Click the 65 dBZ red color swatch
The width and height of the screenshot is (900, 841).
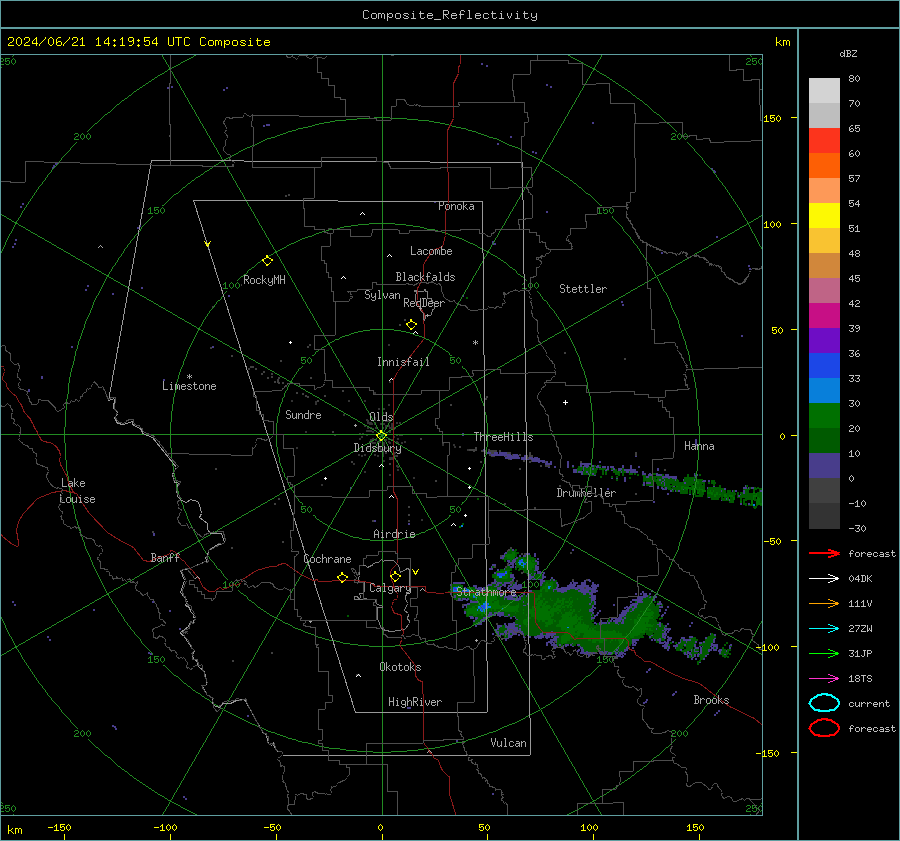pyautogui.click(x=824, y=141)
